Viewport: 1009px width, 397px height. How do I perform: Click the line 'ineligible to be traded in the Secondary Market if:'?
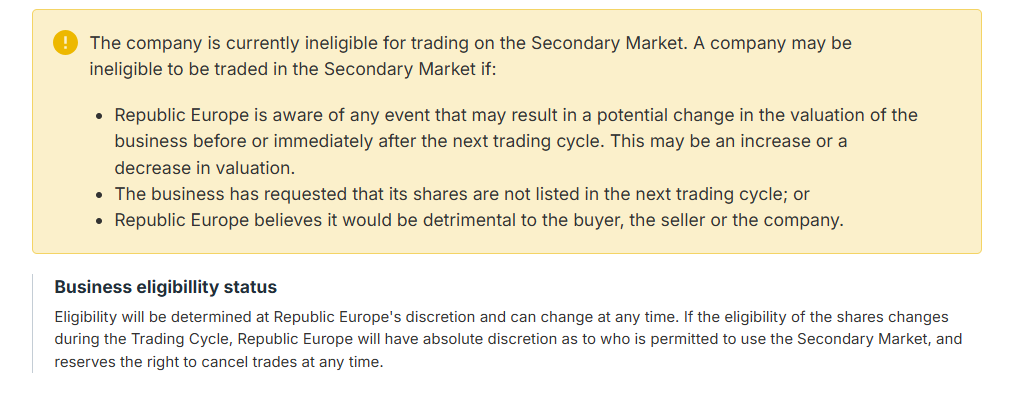pos(293,69)
